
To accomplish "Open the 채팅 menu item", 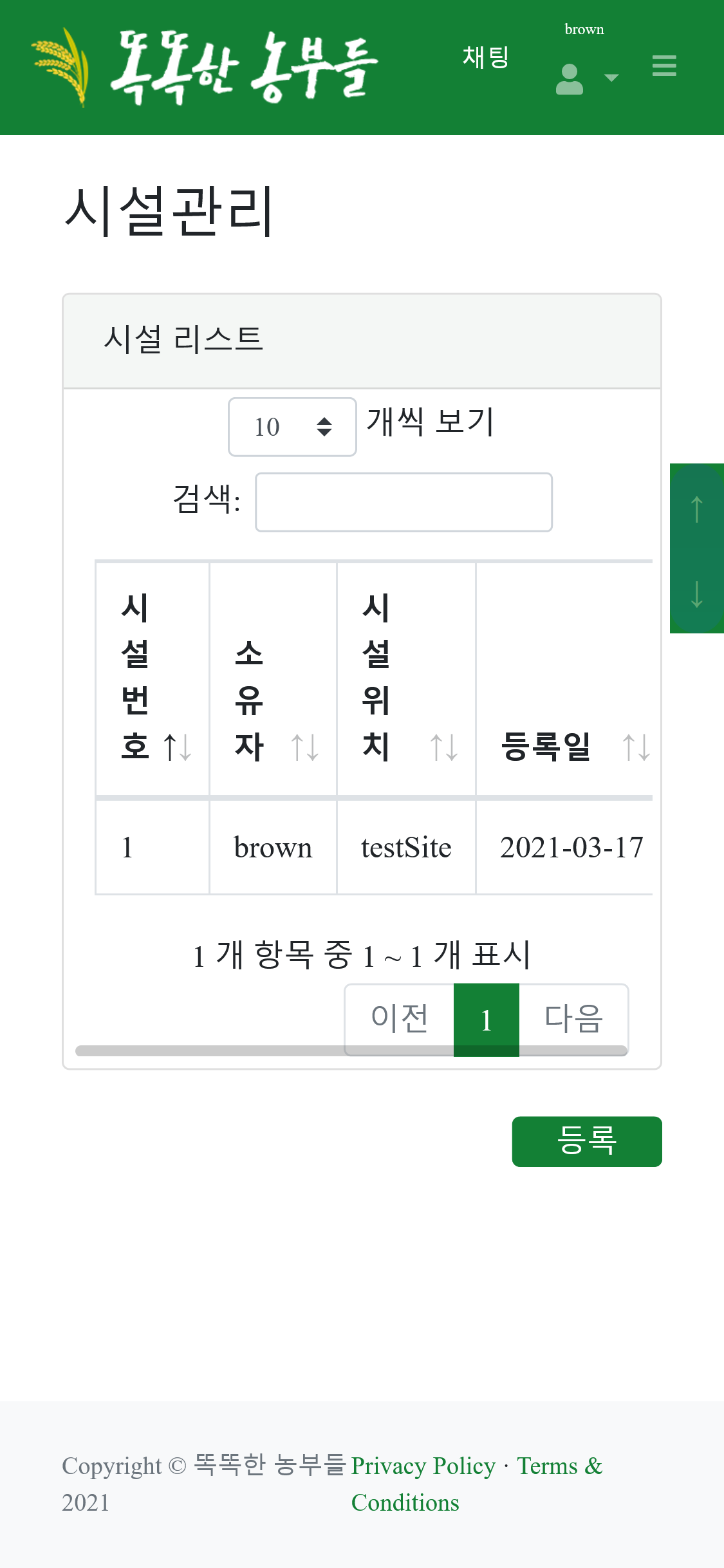I will click(x=486, y=57).
